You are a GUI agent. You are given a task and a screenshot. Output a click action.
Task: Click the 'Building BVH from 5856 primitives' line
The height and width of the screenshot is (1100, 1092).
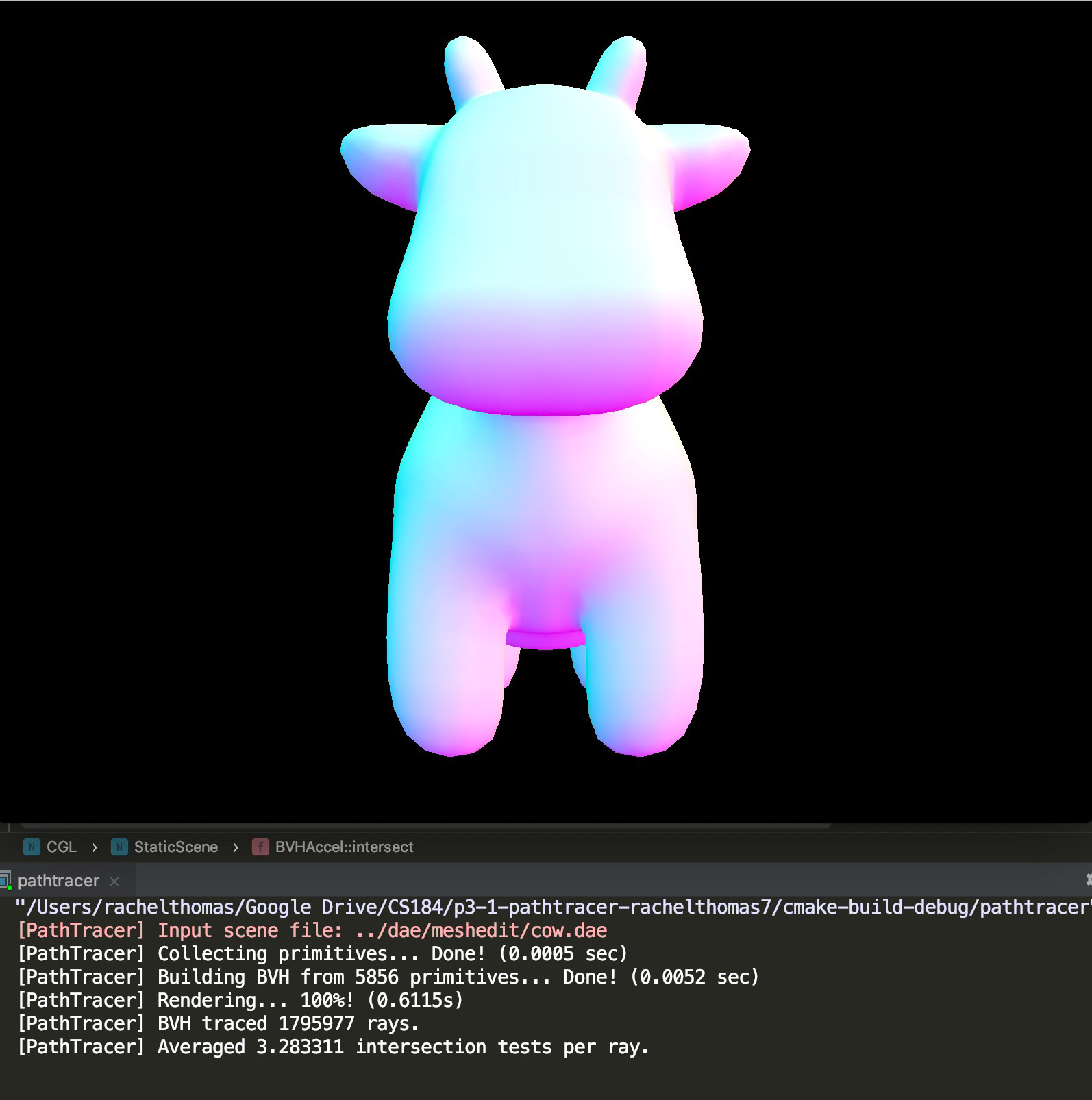[x=388, y=977]
